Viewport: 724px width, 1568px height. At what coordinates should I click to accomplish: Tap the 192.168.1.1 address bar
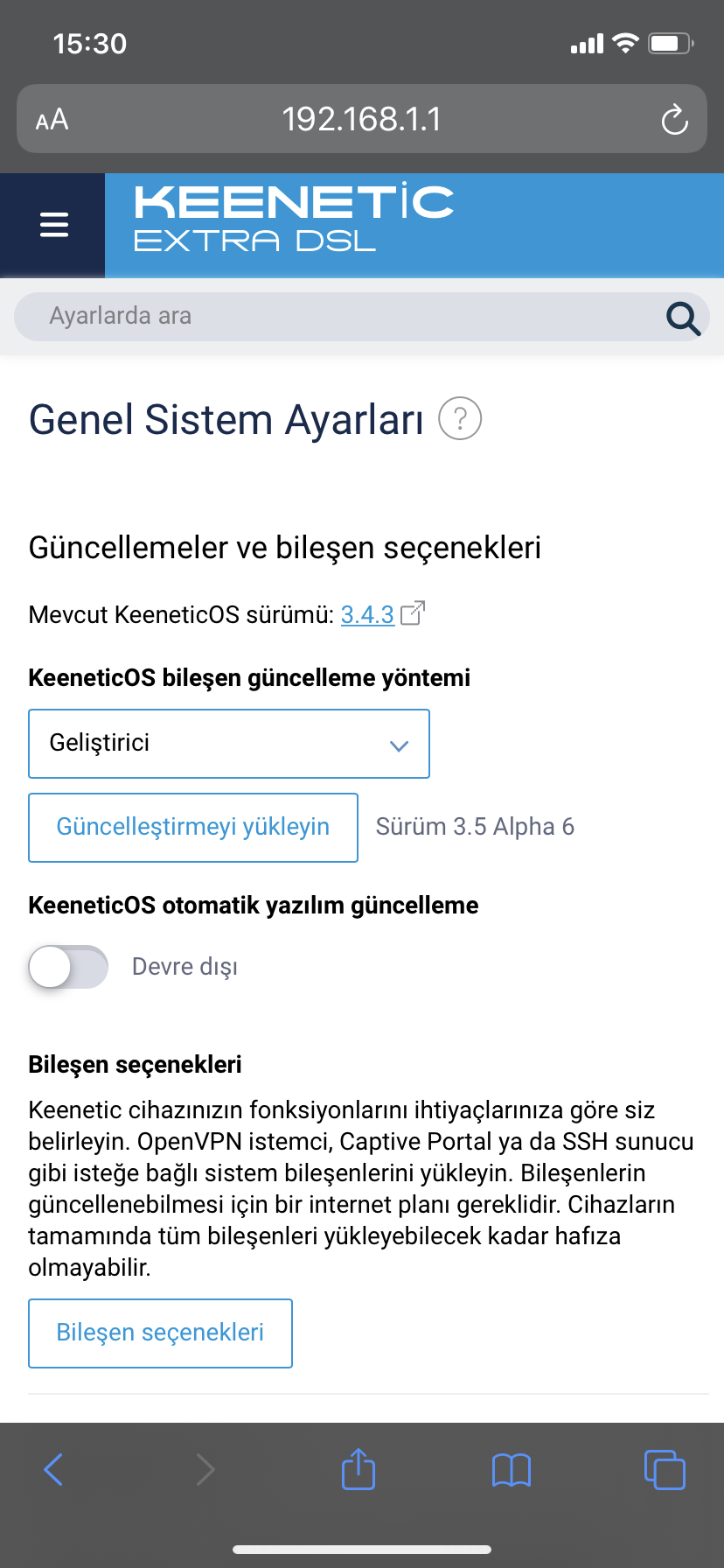point(362,119)
